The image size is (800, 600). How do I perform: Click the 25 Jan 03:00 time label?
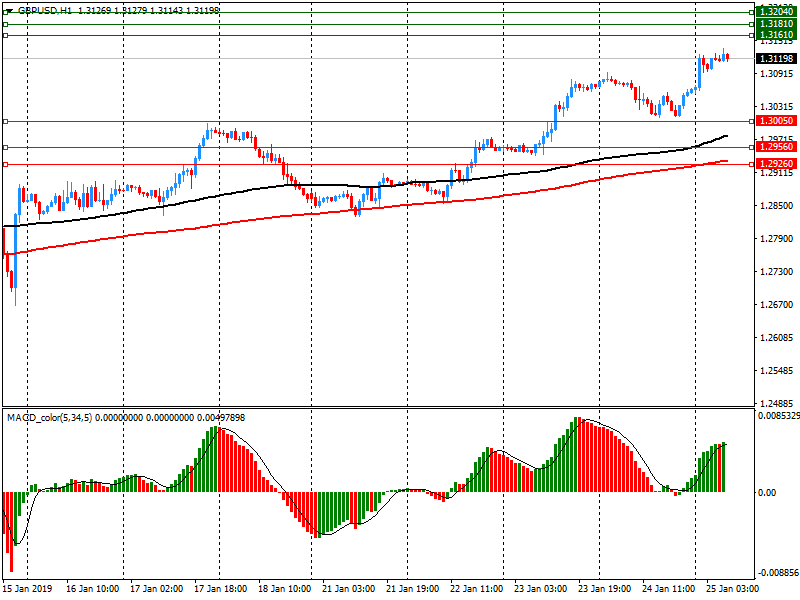pos(733,588)
